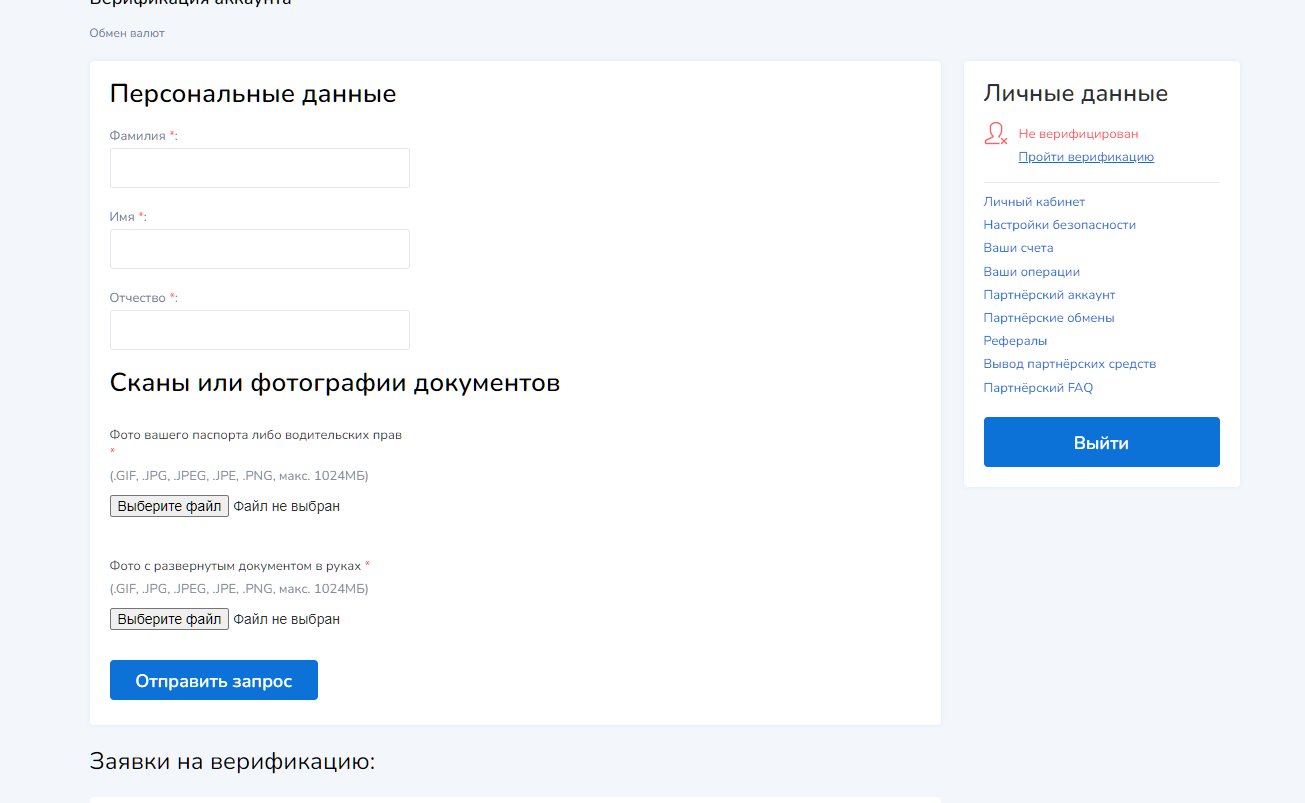Open Ваши счета page

point(1018,248)
